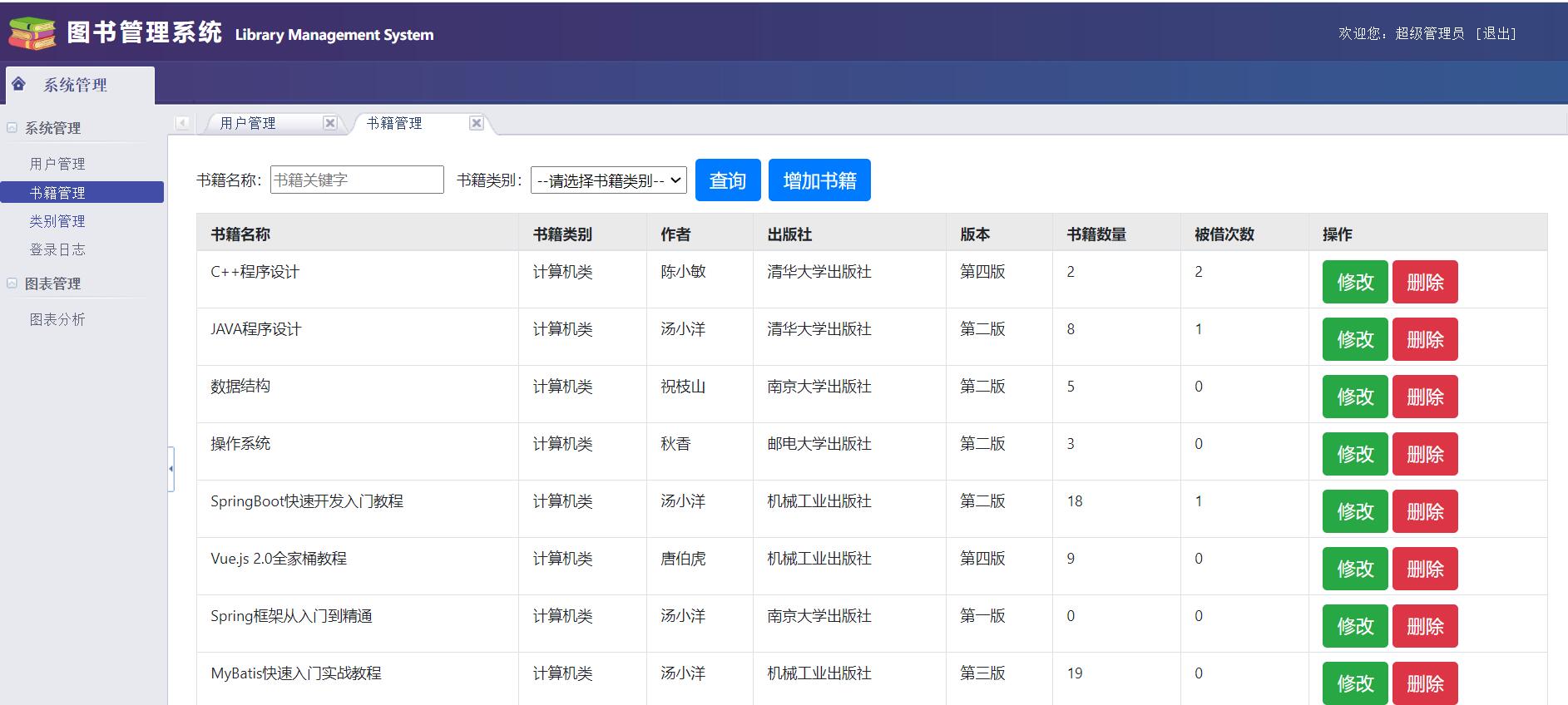Click the 增加书籍 button

819,180
